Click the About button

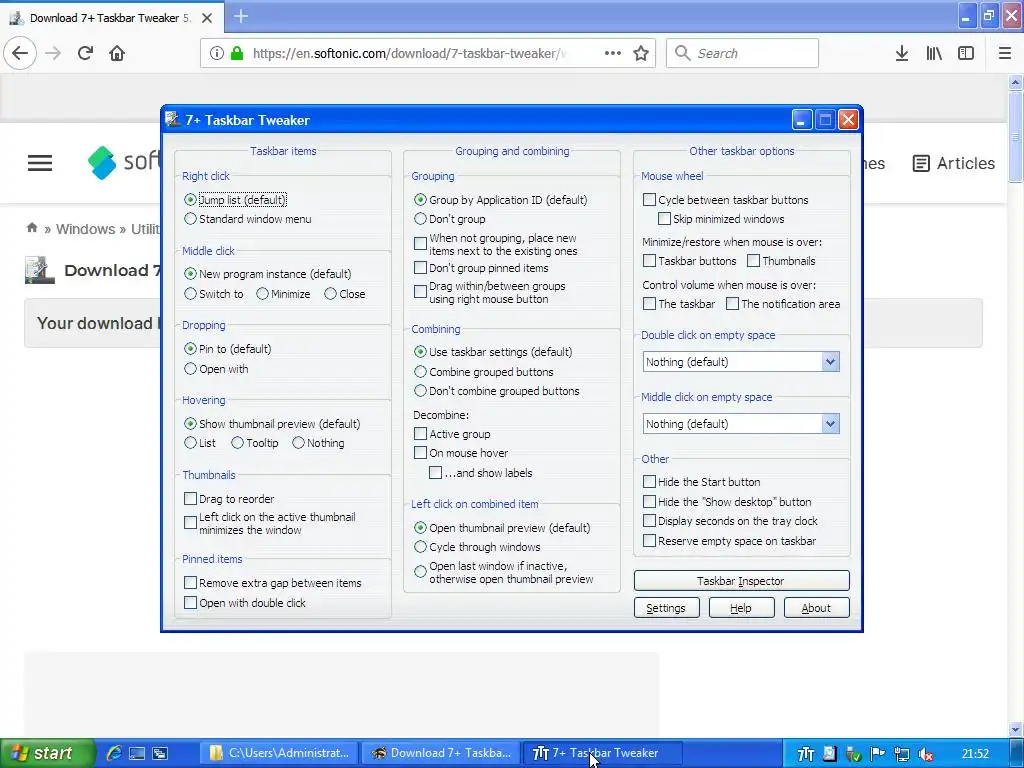(x=816, y=608)
